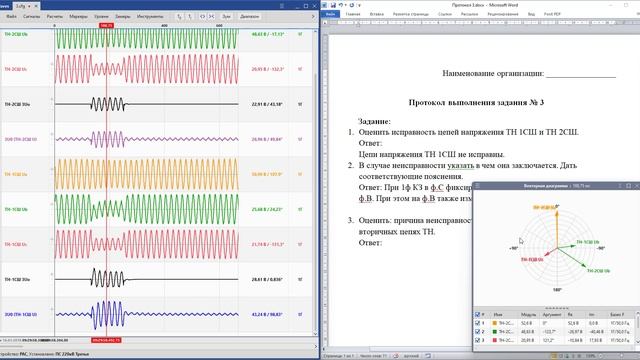The image size is (640, 360).
Task: Click the Redo icon in Word quick access
Action: [x=352, y=5]
